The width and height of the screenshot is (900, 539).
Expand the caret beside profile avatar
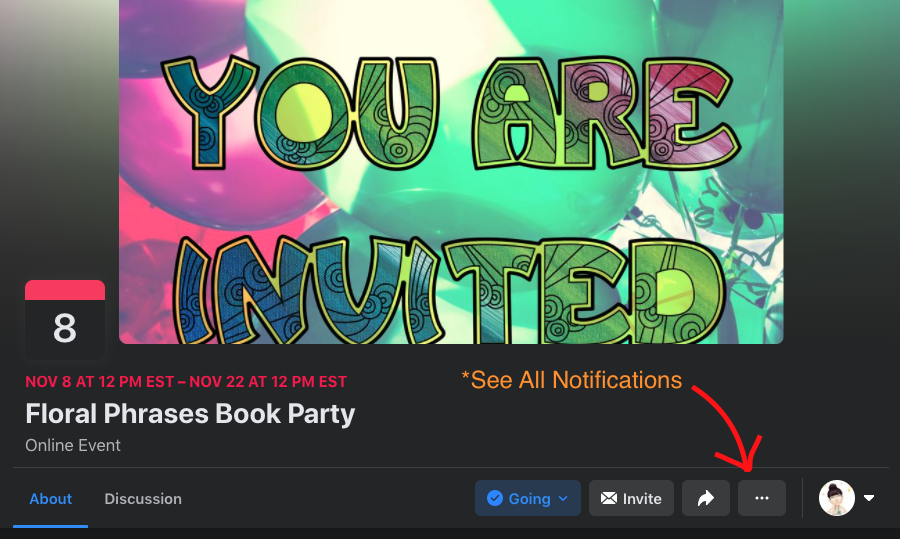point(869,498)
